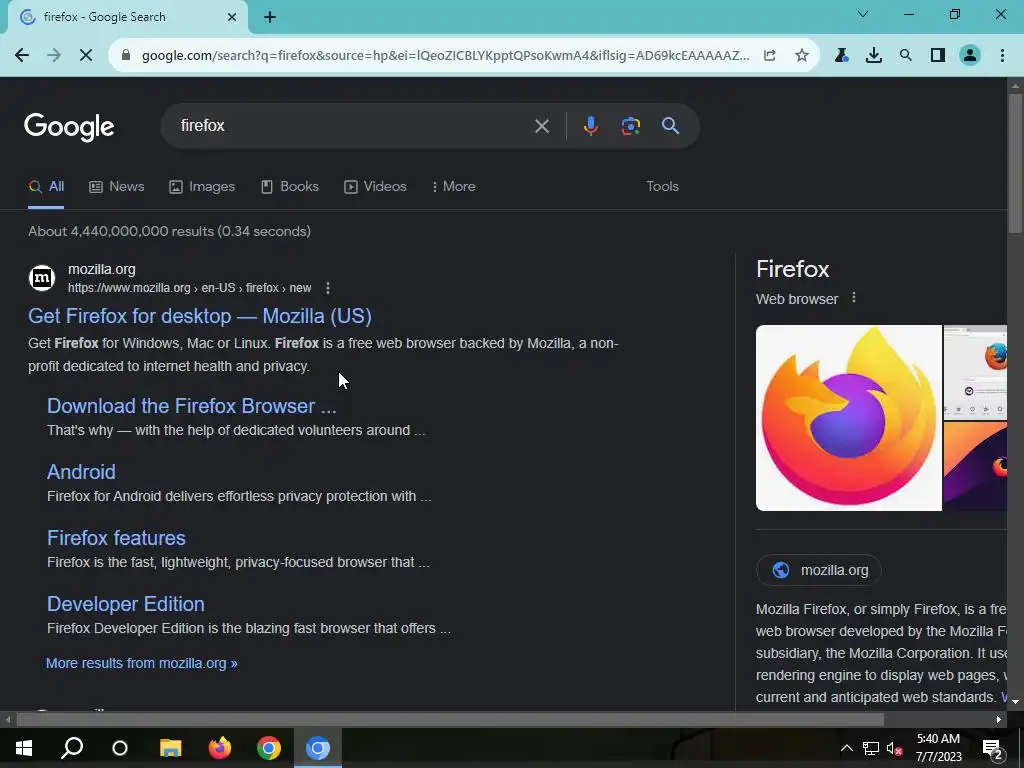Screen dimensions: 1024x768
Task: Open the Chrome profile avatar
Action: point(970,56)
